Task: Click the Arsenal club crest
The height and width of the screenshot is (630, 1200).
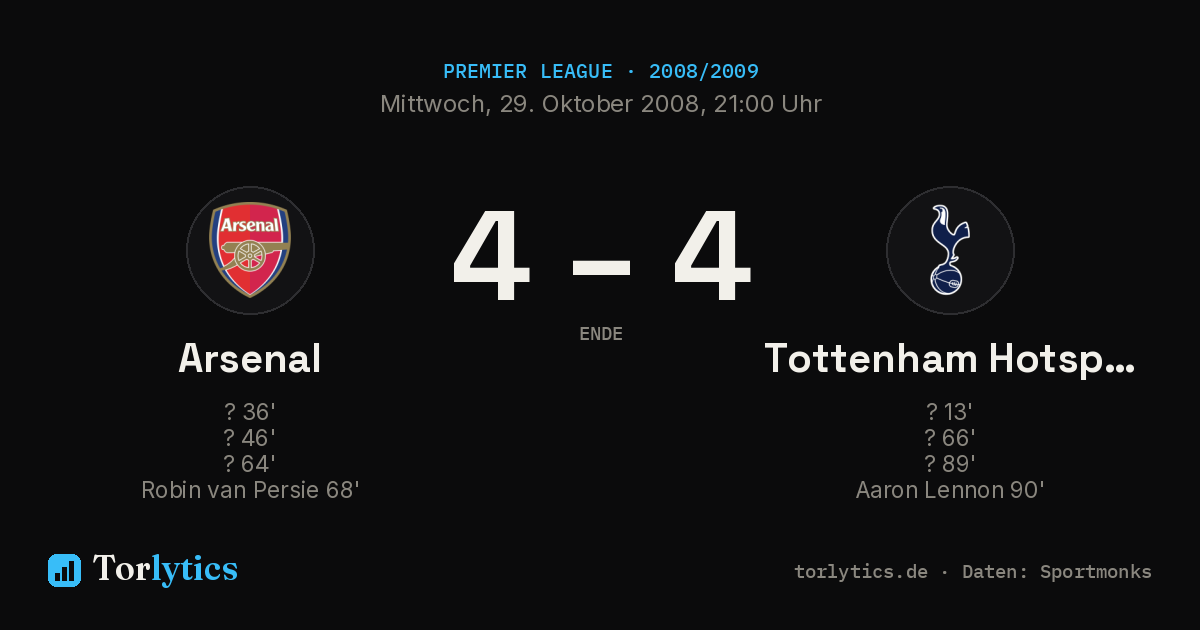Action: click(x=250, y=250)
